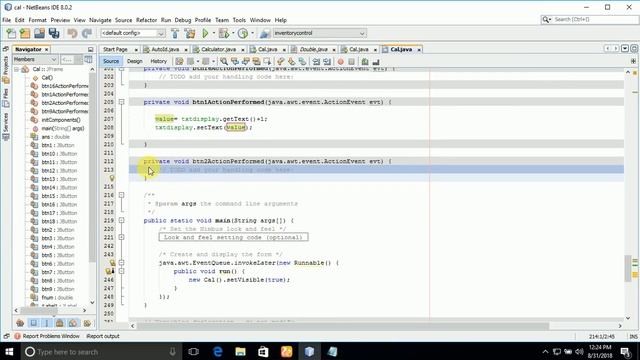Switch to the Calculator.java tab
This screenshot has height=360, width=640.
pos(218,49)
